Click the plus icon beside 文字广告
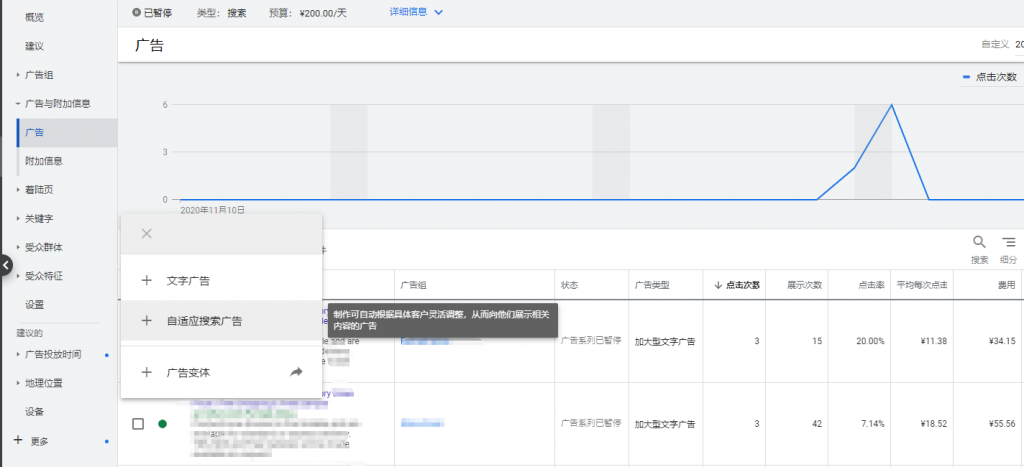The height and width of the screenshot is (467, 1024). coord(146,281)
